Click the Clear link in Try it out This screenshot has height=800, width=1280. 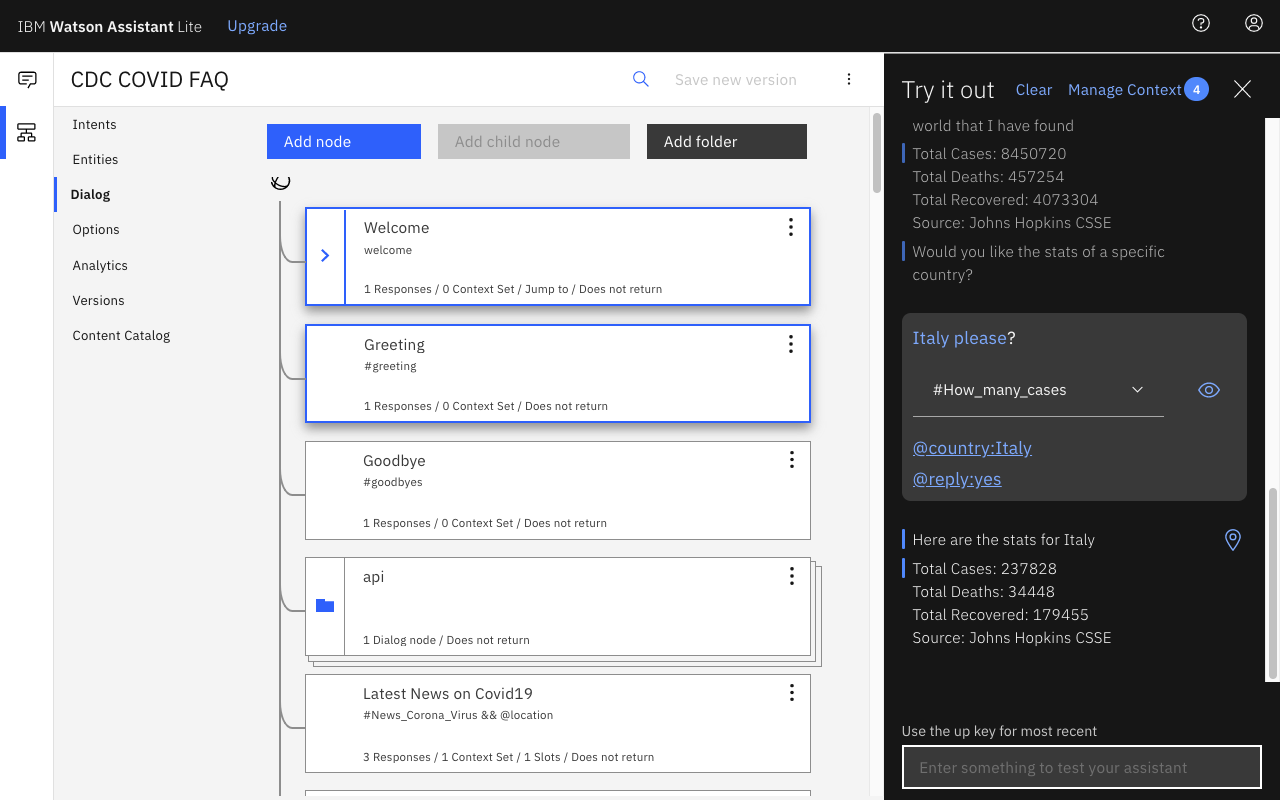[x=1034, y=90]
